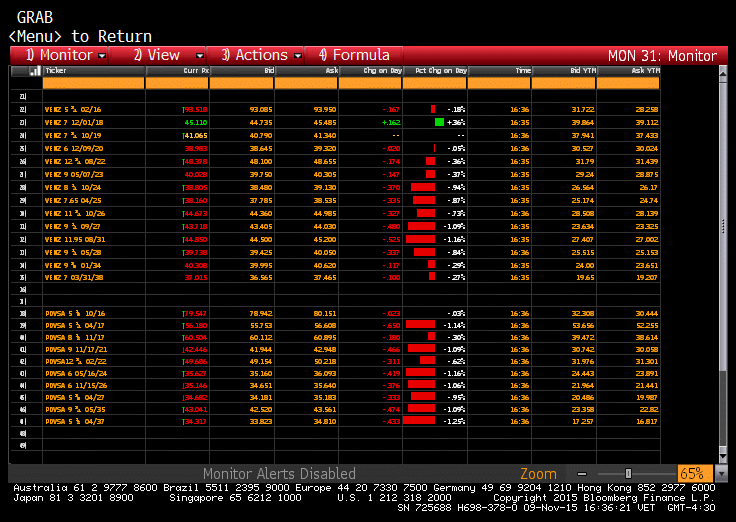Select VENZ 7.65 04/25 ticker
The width and height of the screenshot is (736, 522).
click(73, 200)
